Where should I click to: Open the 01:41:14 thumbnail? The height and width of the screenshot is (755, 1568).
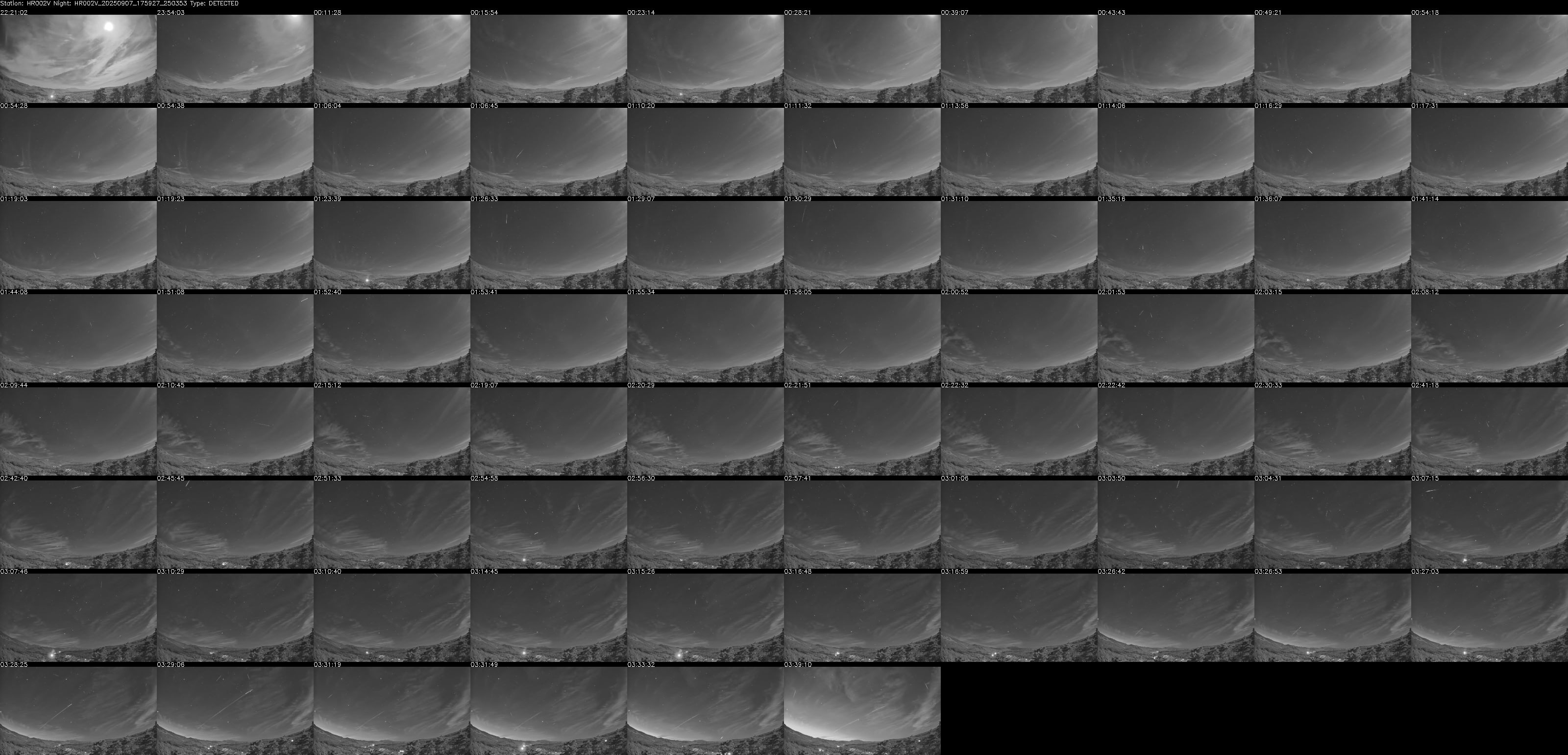(1490, 245)
